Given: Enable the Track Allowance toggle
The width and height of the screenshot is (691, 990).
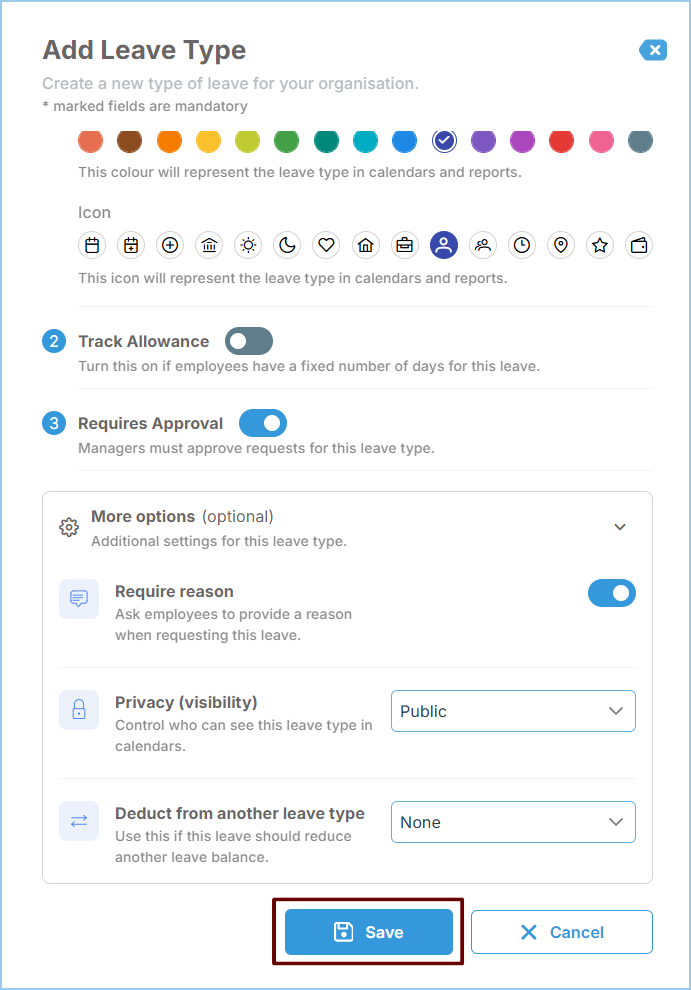Looking at the screenshot, I should click(x=249, y=341).
